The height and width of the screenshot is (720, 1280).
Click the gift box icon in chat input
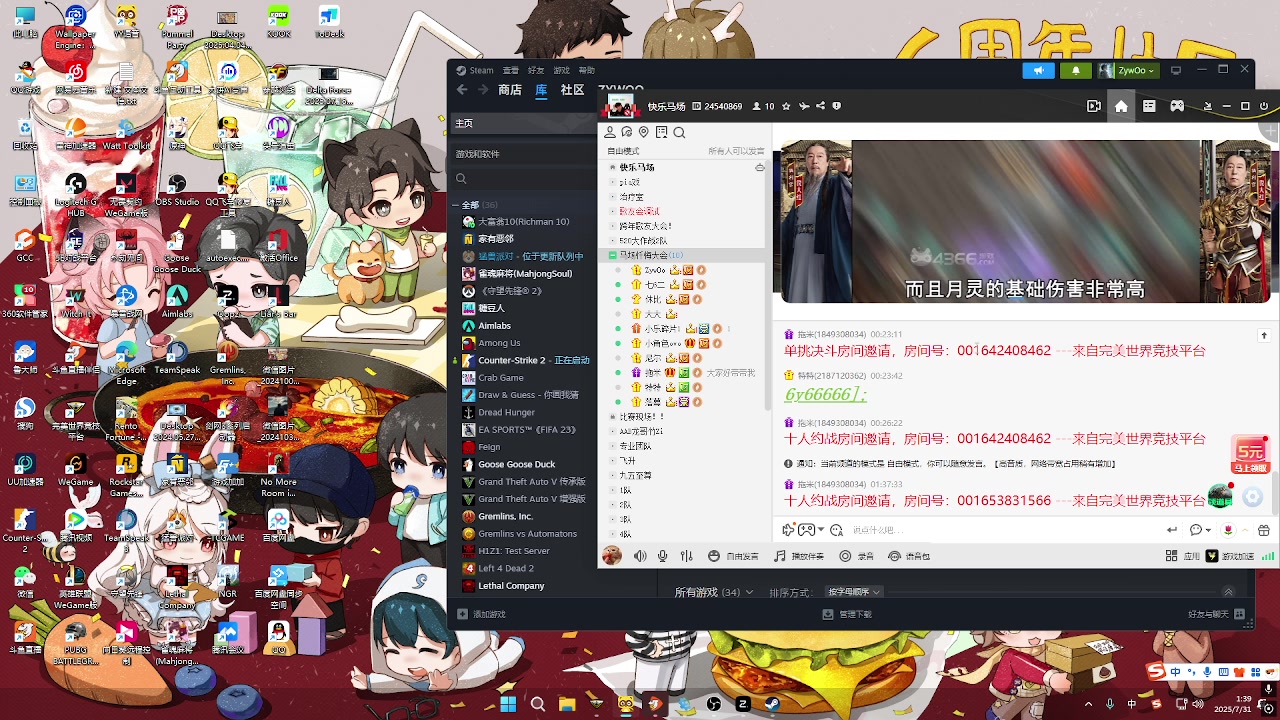click(1264, 530)
